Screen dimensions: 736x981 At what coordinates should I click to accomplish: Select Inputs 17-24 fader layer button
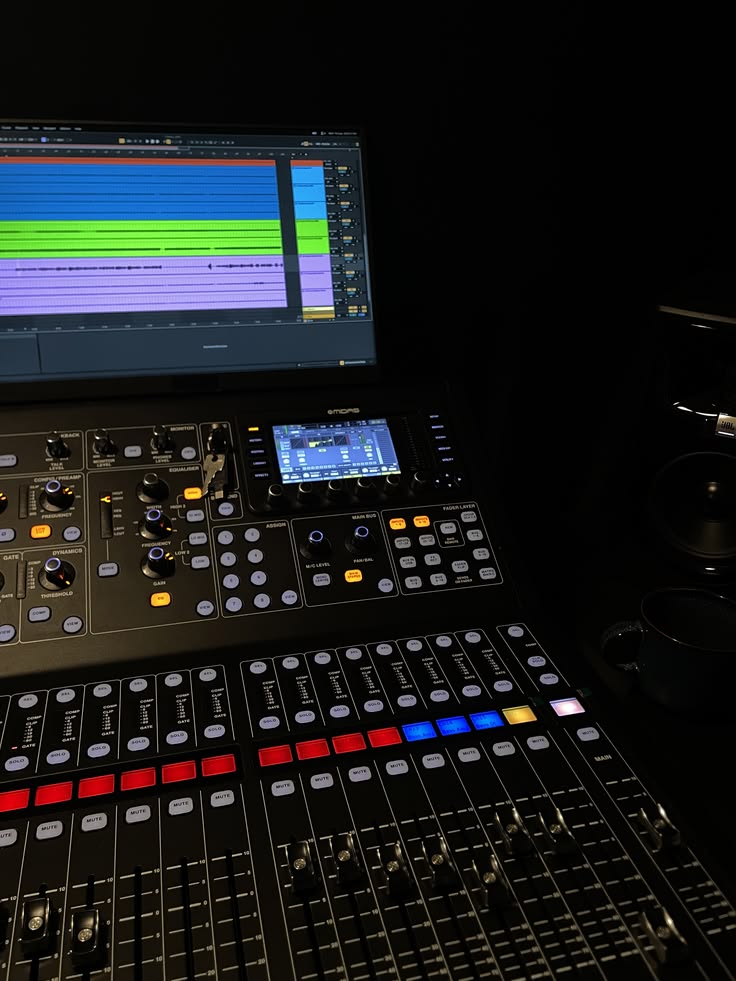[x=402, y=542]
